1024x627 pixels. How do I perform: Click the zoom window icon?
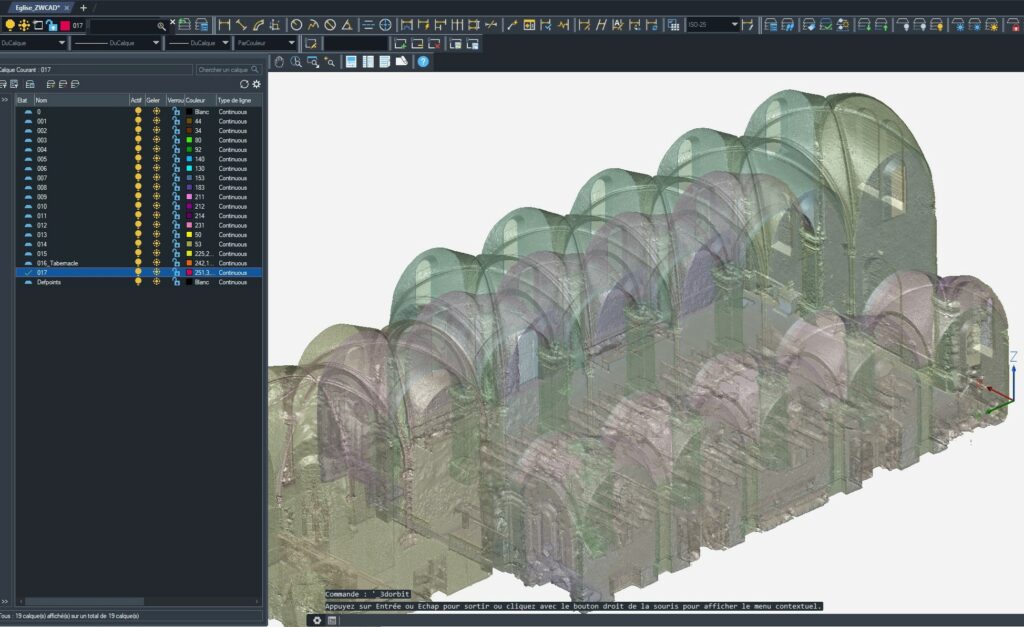click(x=313, y=61)
